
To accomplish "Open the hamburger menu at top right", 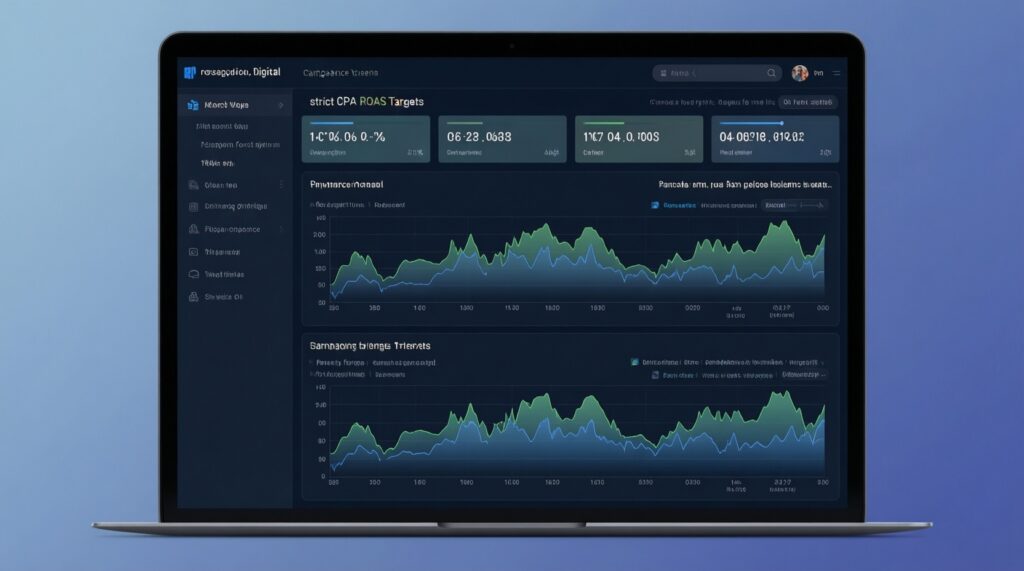I will click(837, 73).
